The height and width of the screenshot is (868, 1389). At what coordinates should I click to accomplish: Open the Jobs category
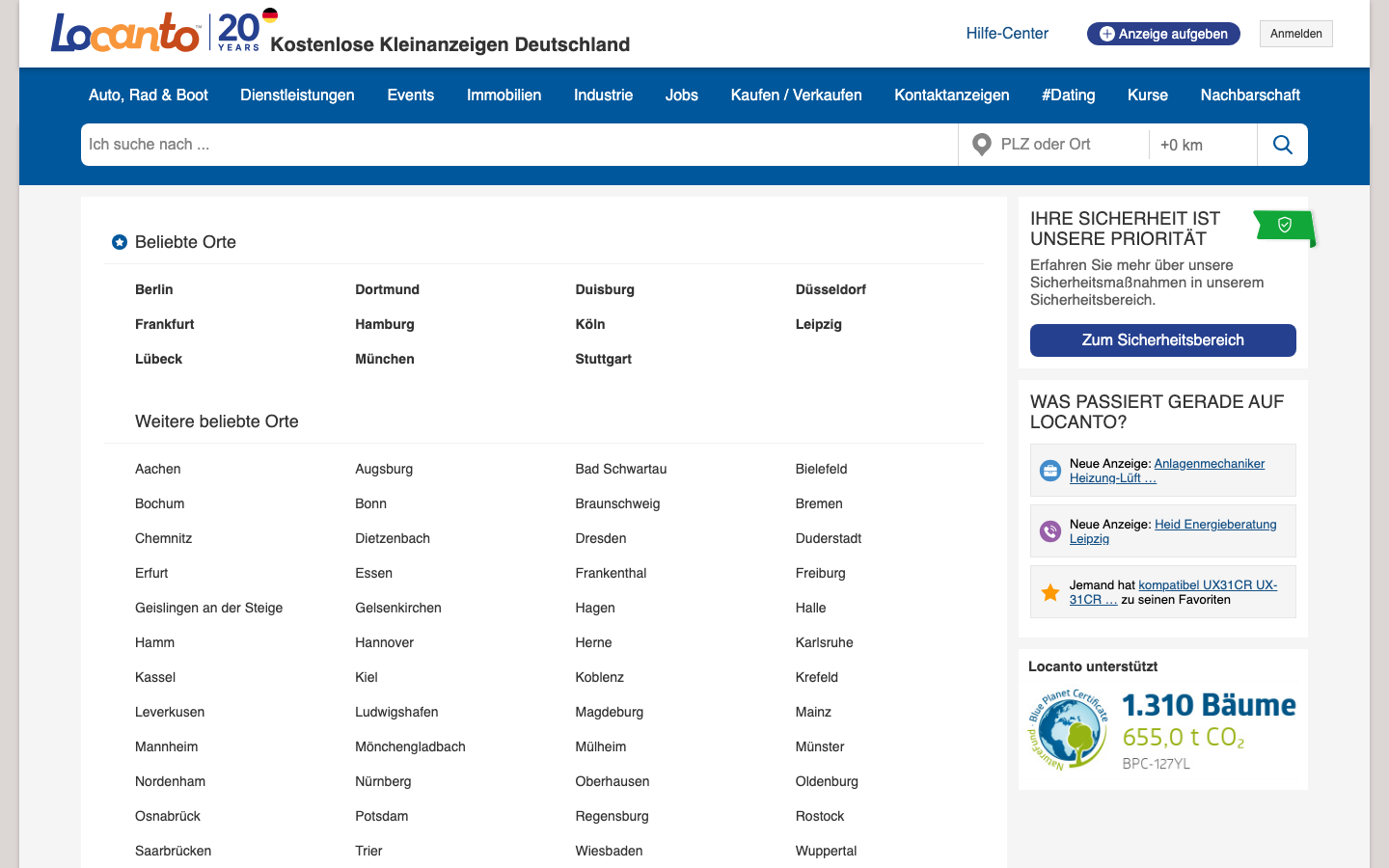682,95
